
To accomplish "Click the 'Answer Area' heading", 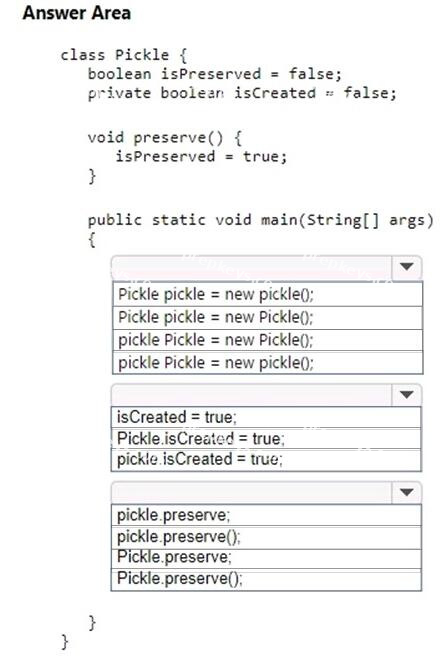I will point(77,13).
